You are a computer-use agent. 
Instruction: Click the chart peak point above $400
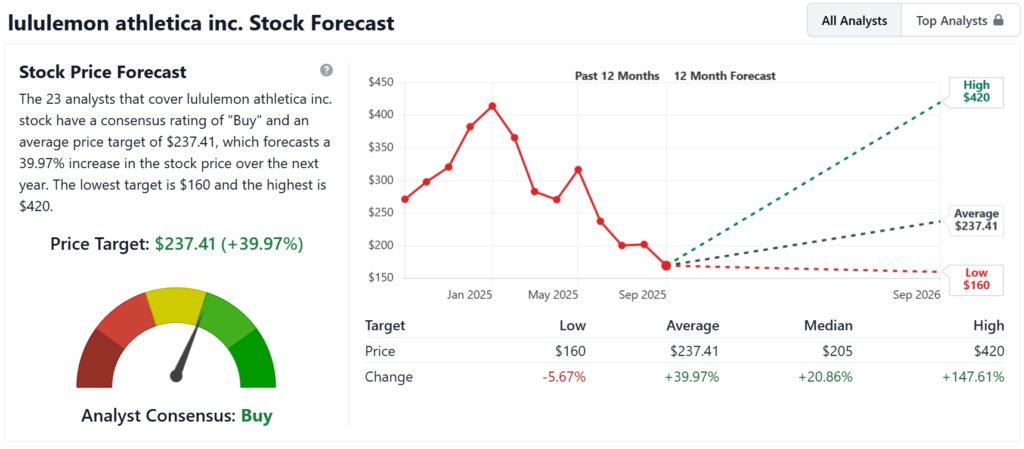pos(492,106)
